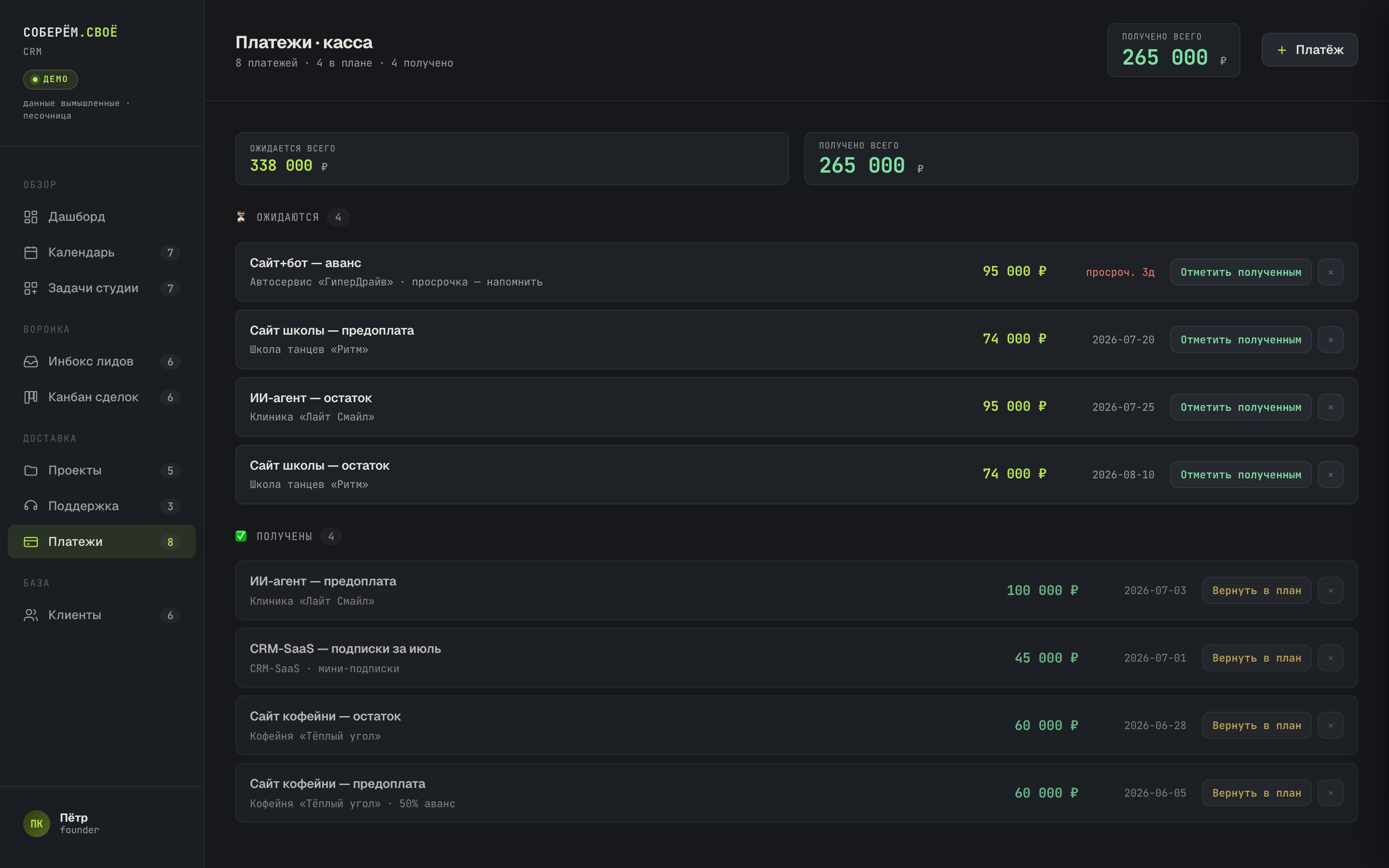Click the СОБЕРЁМ.СВОЁ logo
Screen dimensions: 1389x868
tap(70, 32)
